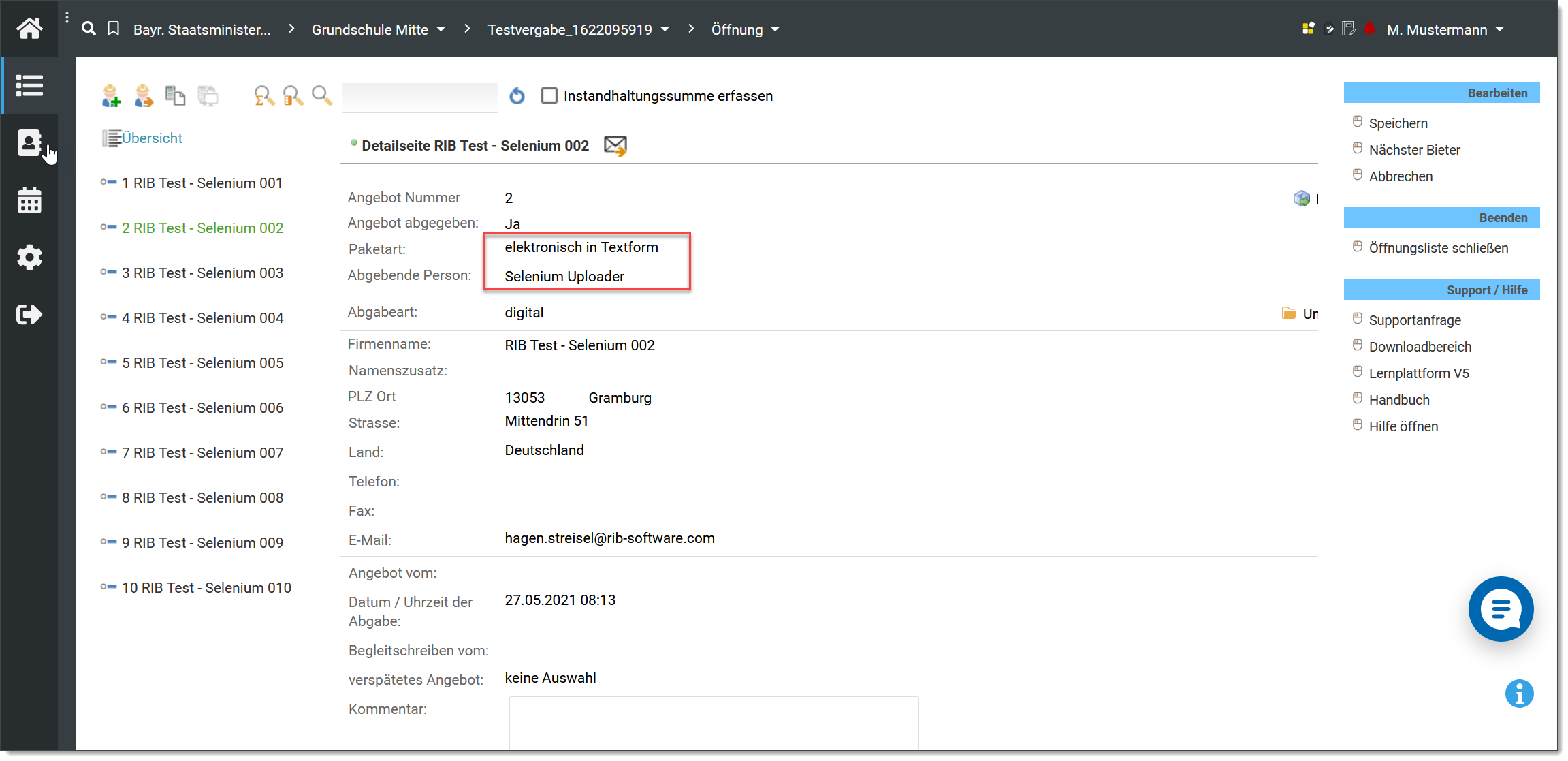This screenshot has width=1568, height=761.
Task: Click the date 27.05.2021 08:13
Action: (560, 600)
